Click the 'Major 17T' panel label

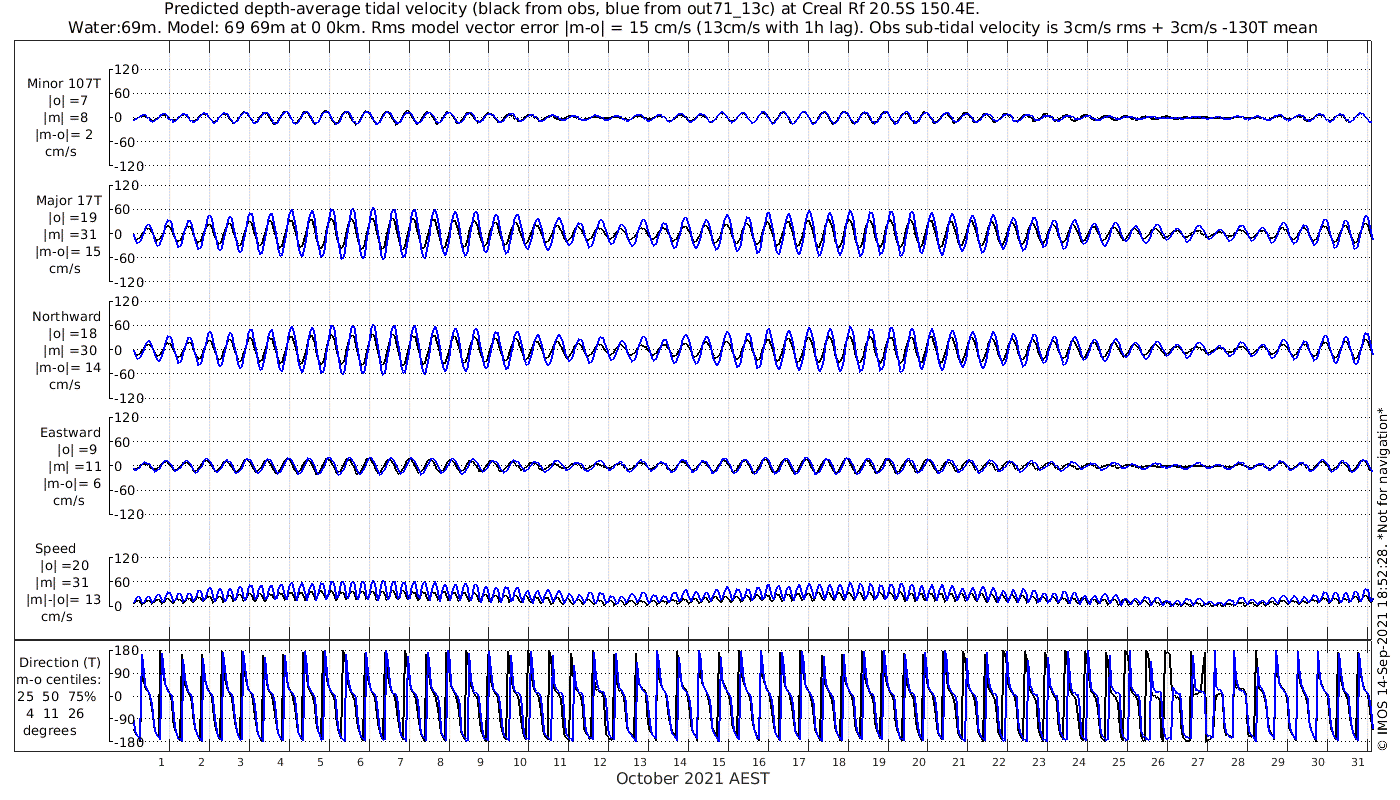tap(68, 200)
